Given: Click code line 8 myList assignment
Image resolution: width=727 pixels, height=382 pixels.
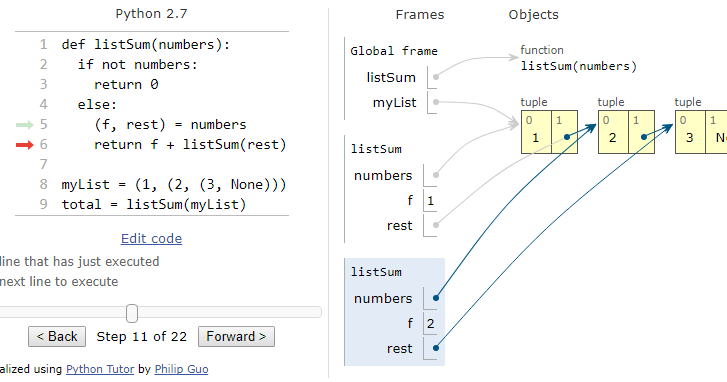Looking at the screenshot, I should pos(174,185).
